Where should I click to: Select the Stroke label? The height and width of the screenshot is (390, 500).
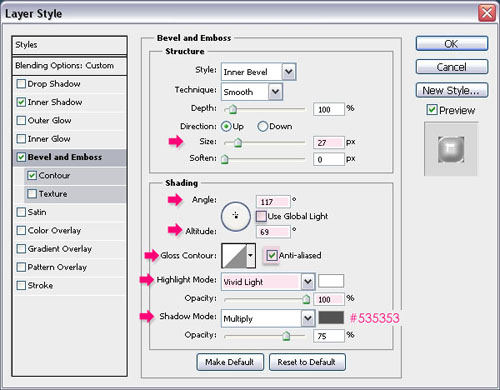[x=40, y=285]
